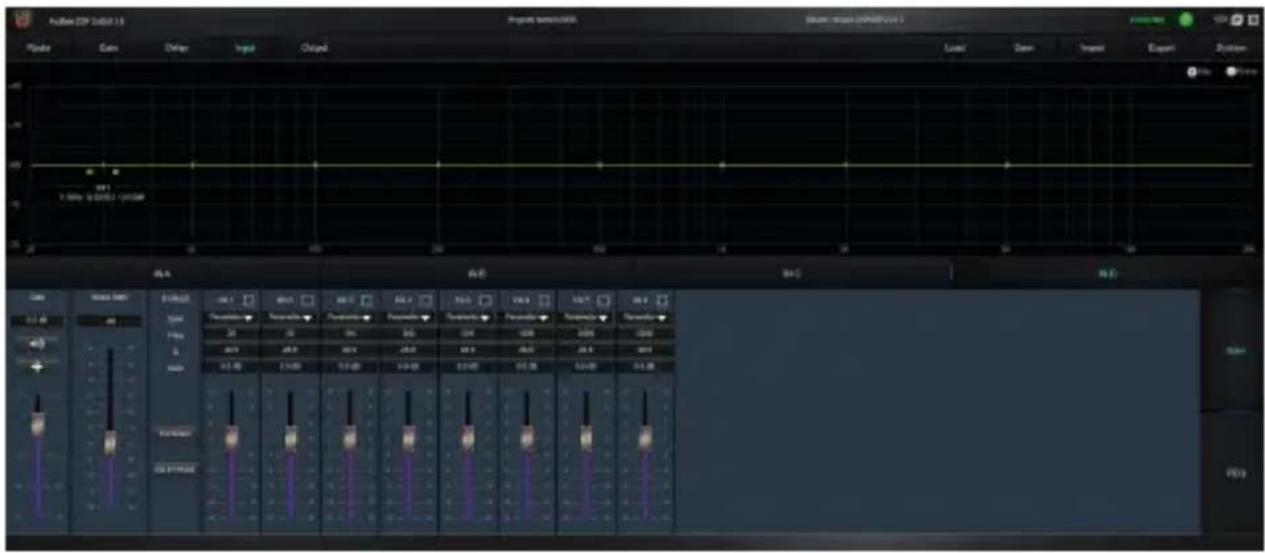Click the Noise Gate value field
The image size is (1265, 553).
[109, 320]
